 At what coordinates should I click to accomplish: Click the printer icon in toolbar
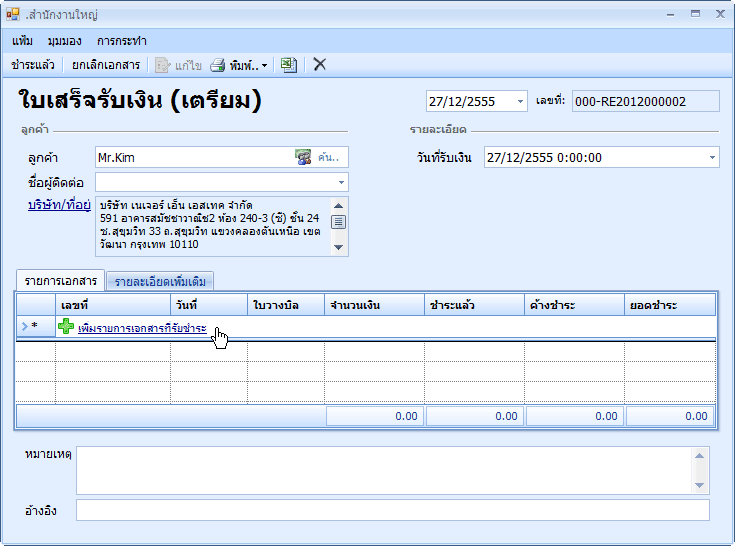(x=217, y=65)
